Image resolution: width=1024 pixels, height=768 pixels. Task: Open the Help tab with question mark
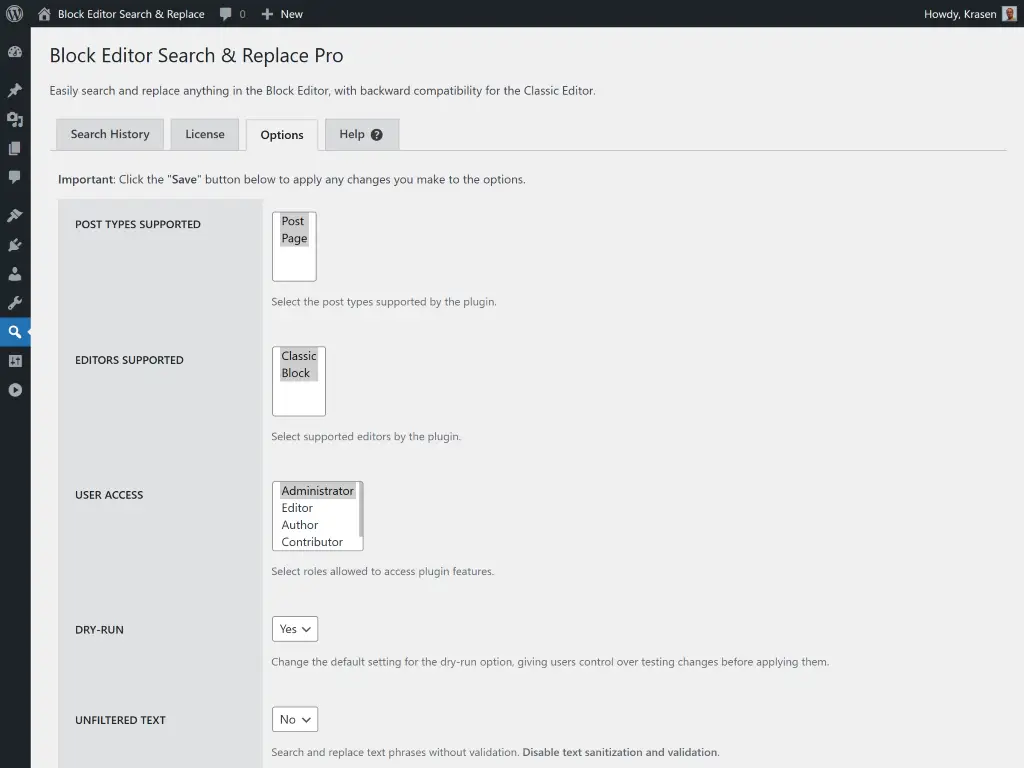point(361,134)
